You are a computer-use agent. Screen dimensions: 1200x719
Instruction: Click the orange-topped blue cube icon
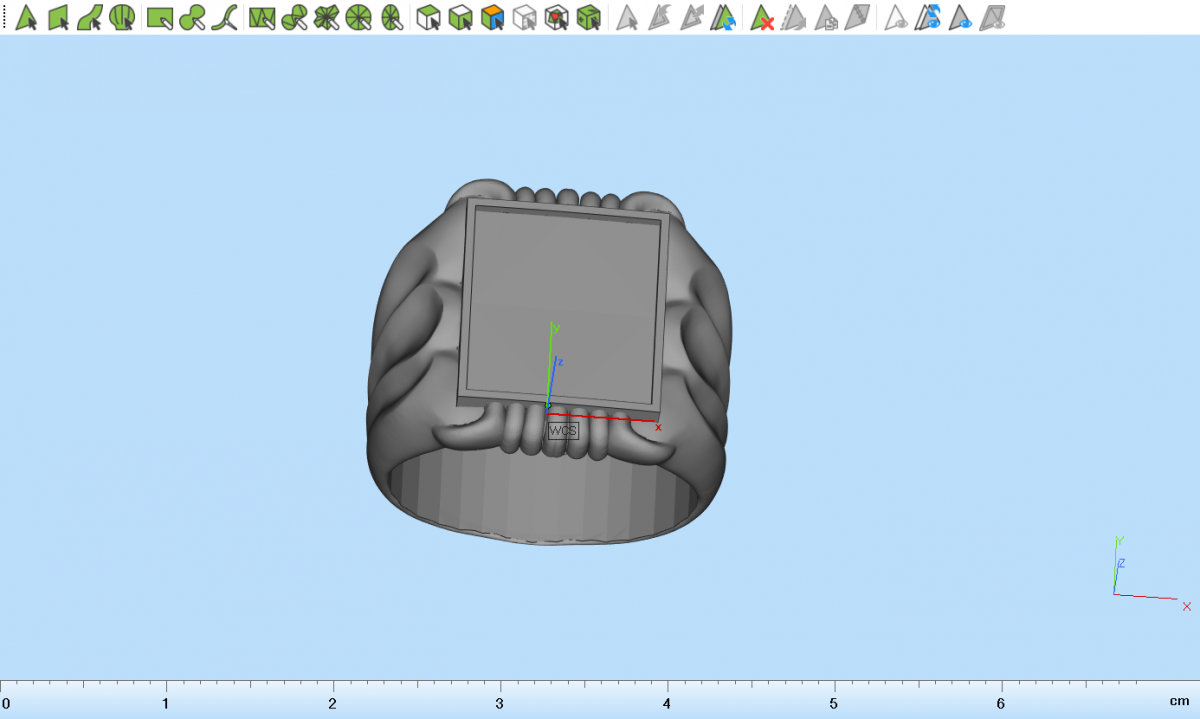[x=491, y=17]
